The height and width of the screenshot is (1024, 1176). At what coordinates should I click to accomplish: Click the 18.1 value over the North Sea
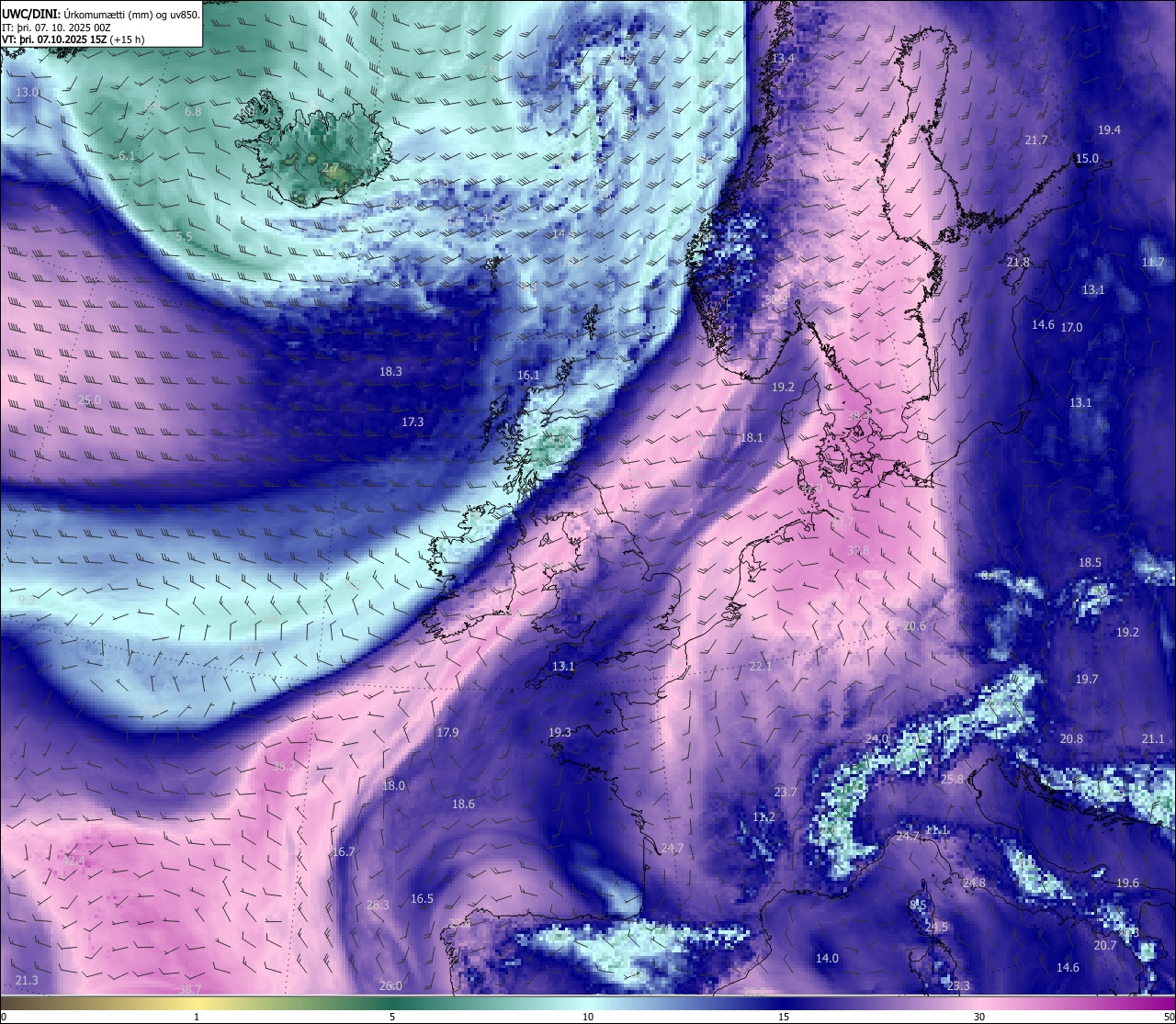tap(752, 438)
